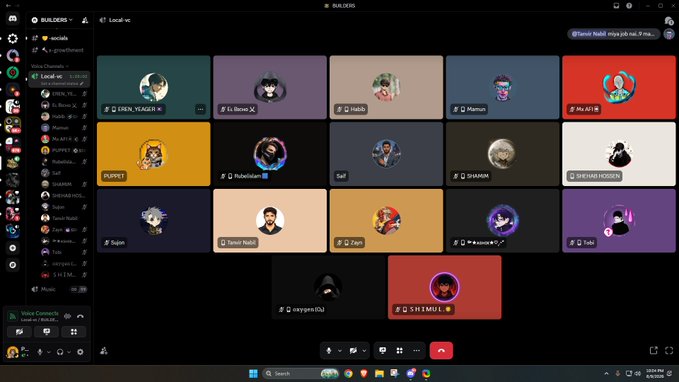This screenshot has height=382, width=679.
Task: Click Sujon in the sidebar member list
Action: [x=64, y=207]
